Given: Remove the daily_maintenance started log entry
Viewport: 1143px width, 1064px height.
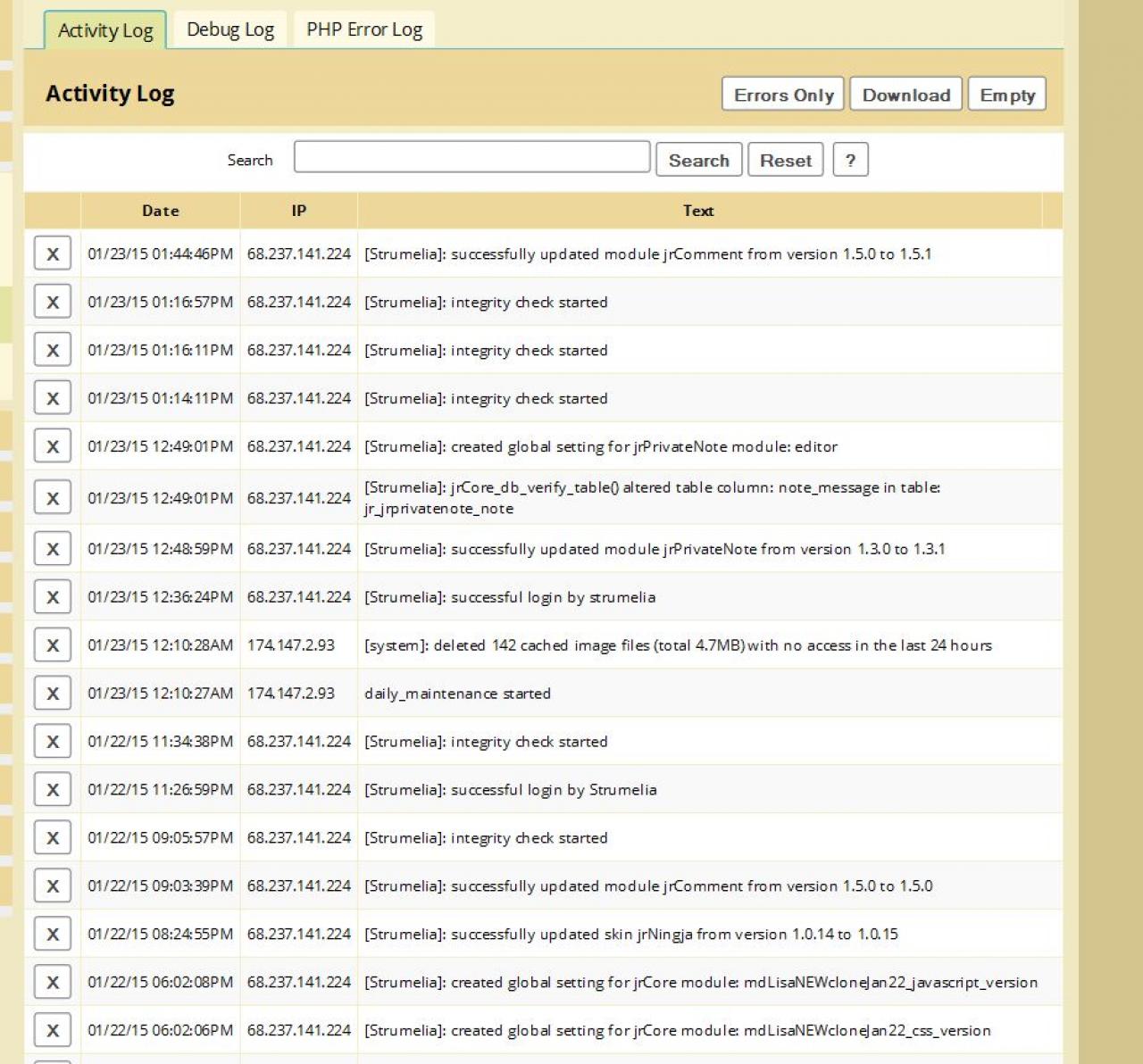Looking at the screenshot, I should (53, 694).
